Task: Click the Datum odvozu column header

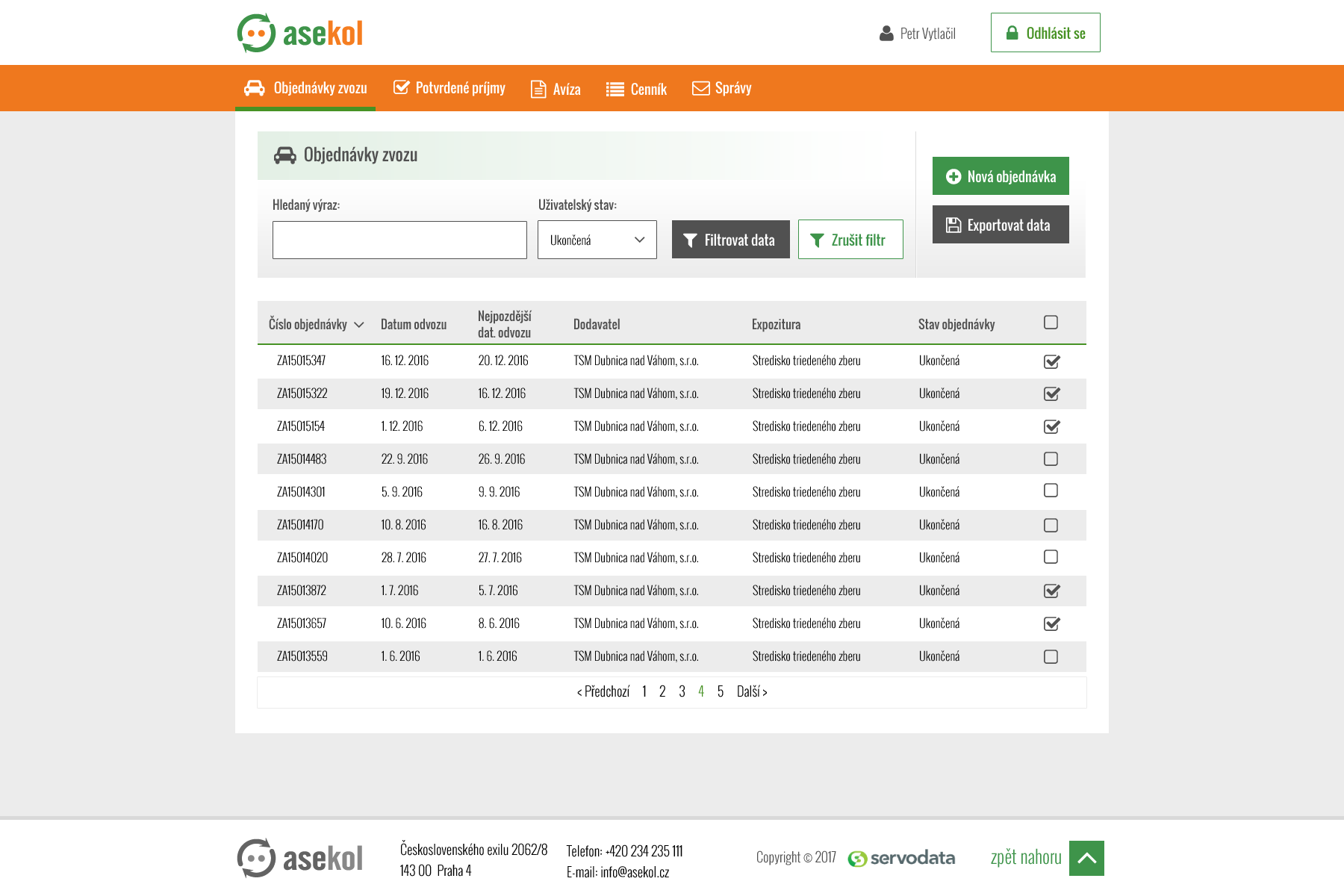Action: pos(414,325)
